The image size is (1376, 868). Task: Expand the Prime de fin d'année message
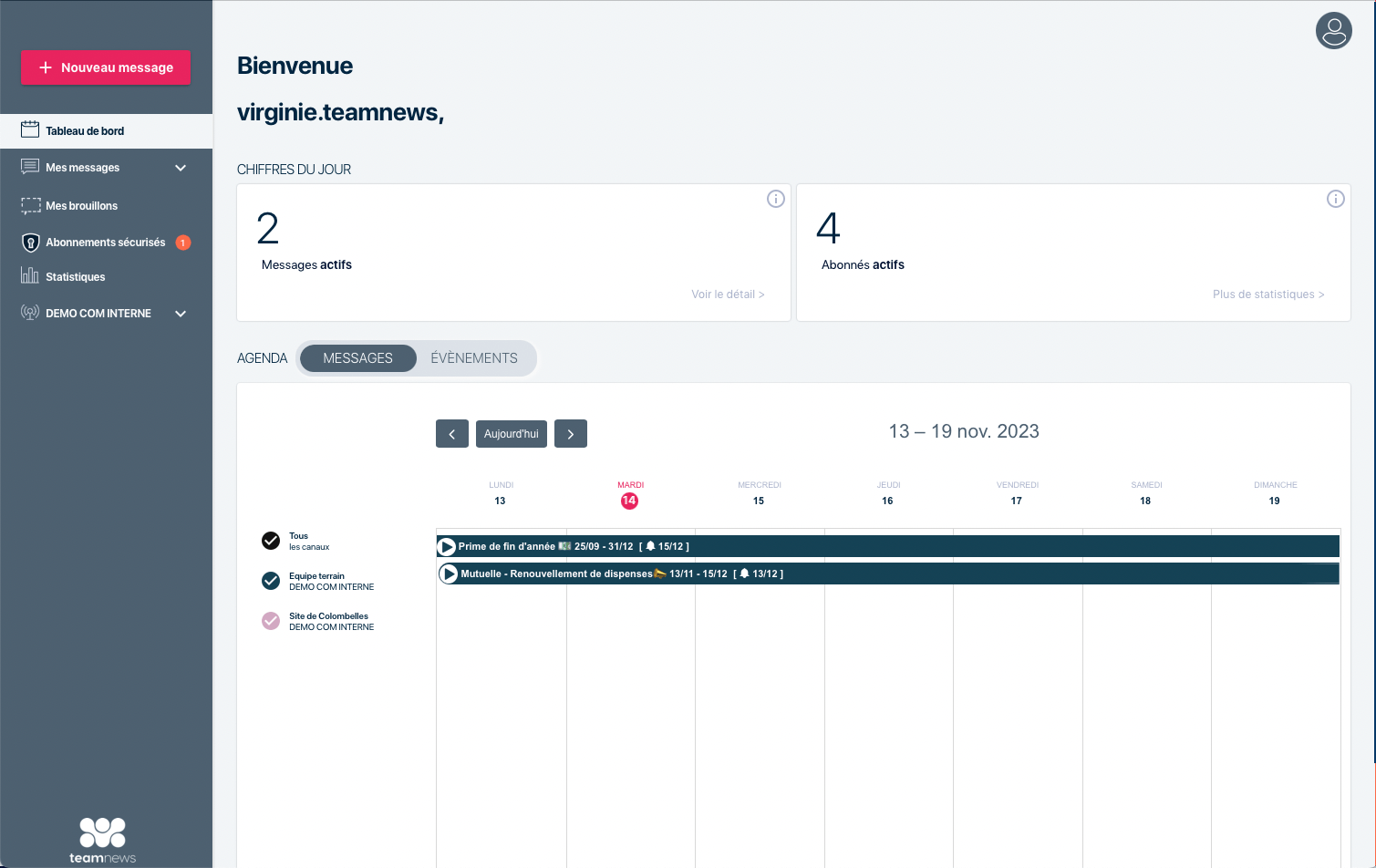click(x=447, y=547)
